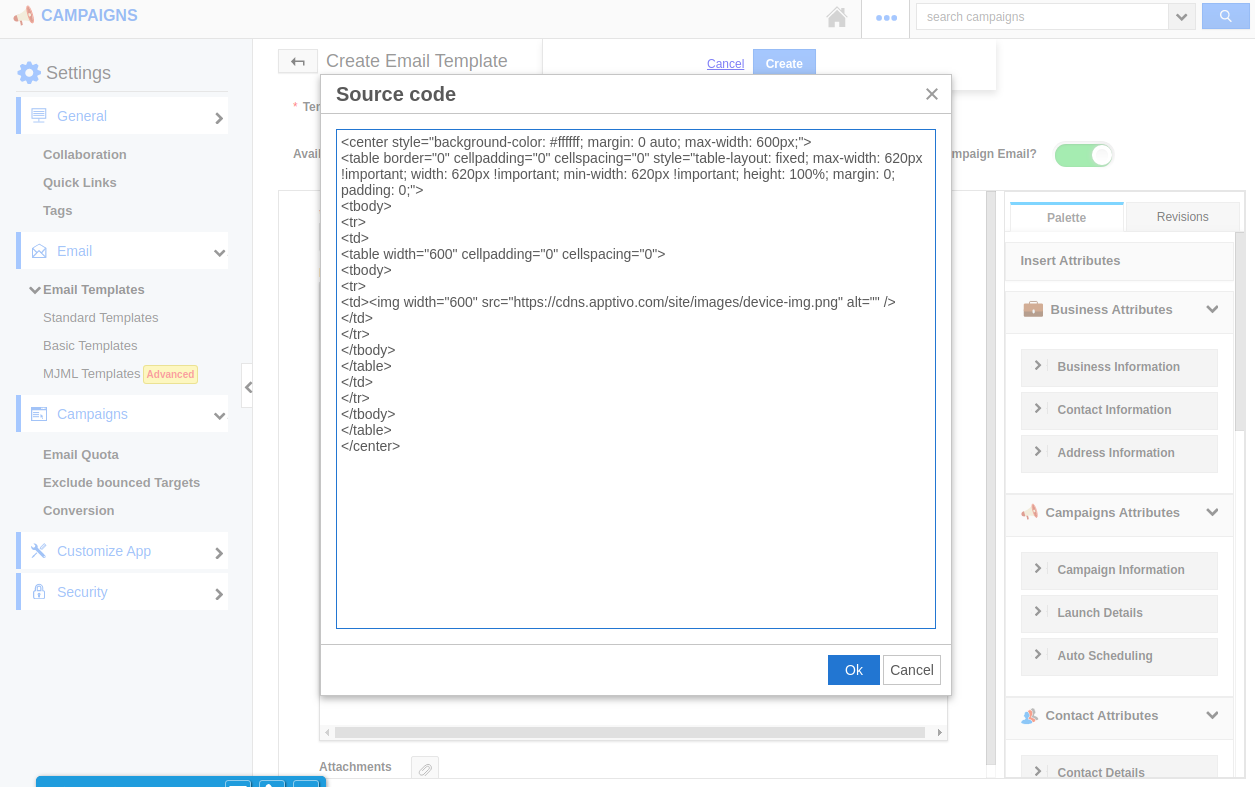Click the search magnifier button

(1226, 16)
